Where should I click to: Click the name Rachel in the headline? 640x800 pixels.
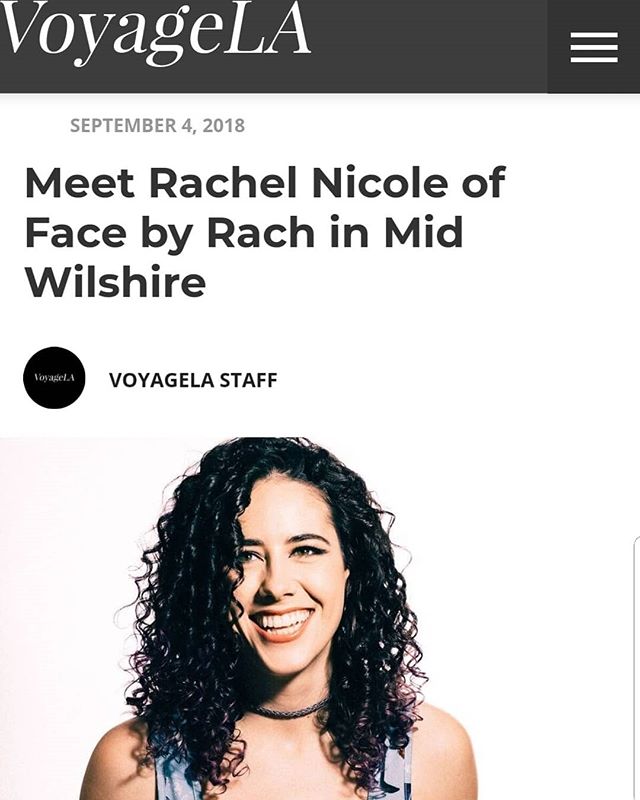pos(223,183)
